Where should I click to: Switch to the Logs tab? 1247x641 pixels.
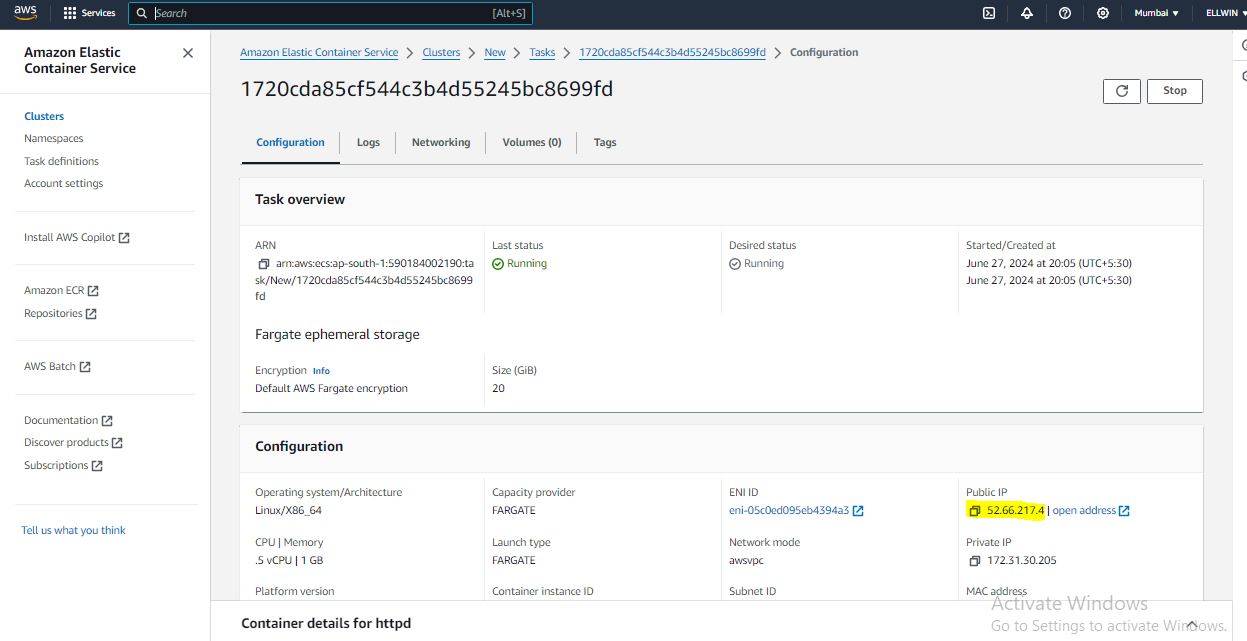coord(368,143)
